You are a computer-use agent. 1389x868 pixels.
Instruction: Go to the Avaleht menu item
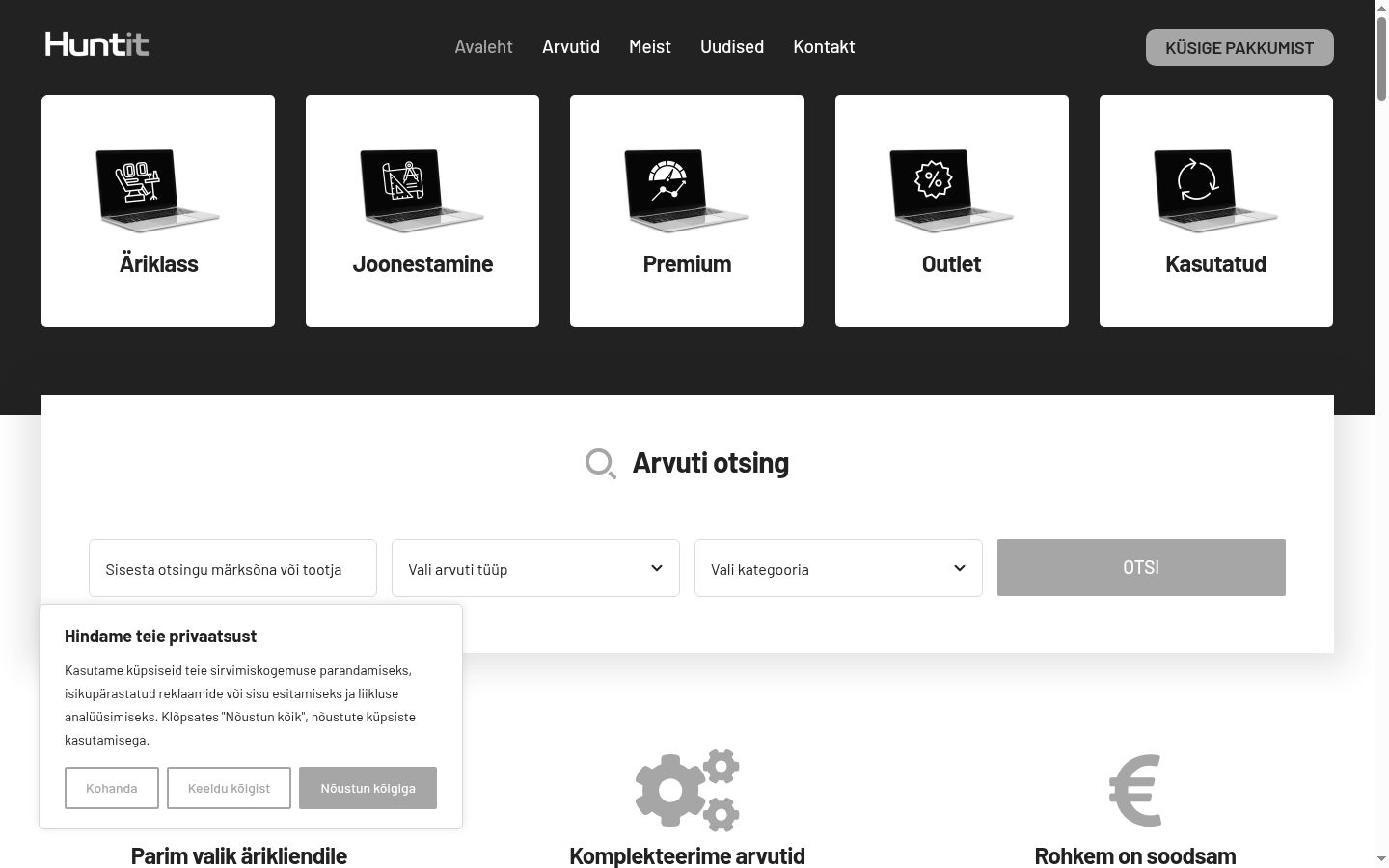[483, 46]
